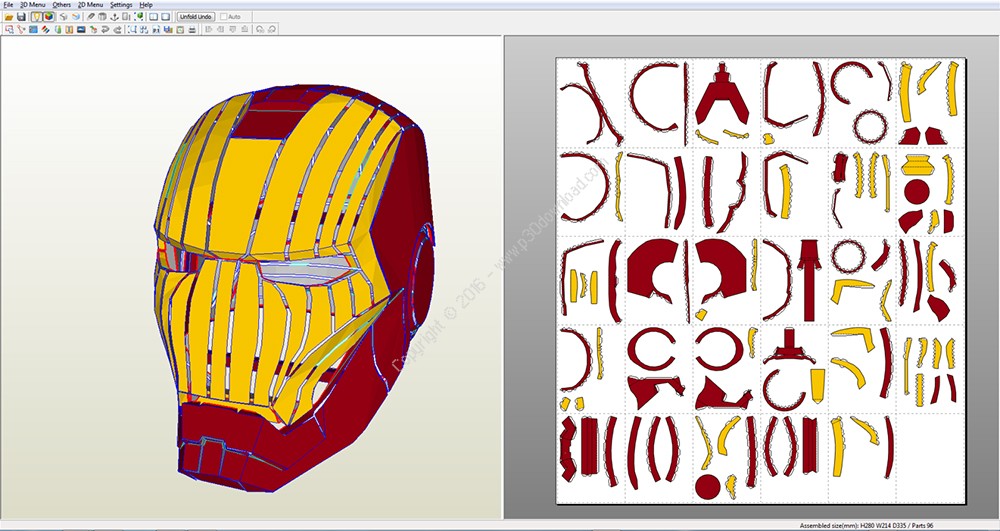Click the rotate clockwise gray icon
Screen dimensions: 1000x531
pos(272,29)
